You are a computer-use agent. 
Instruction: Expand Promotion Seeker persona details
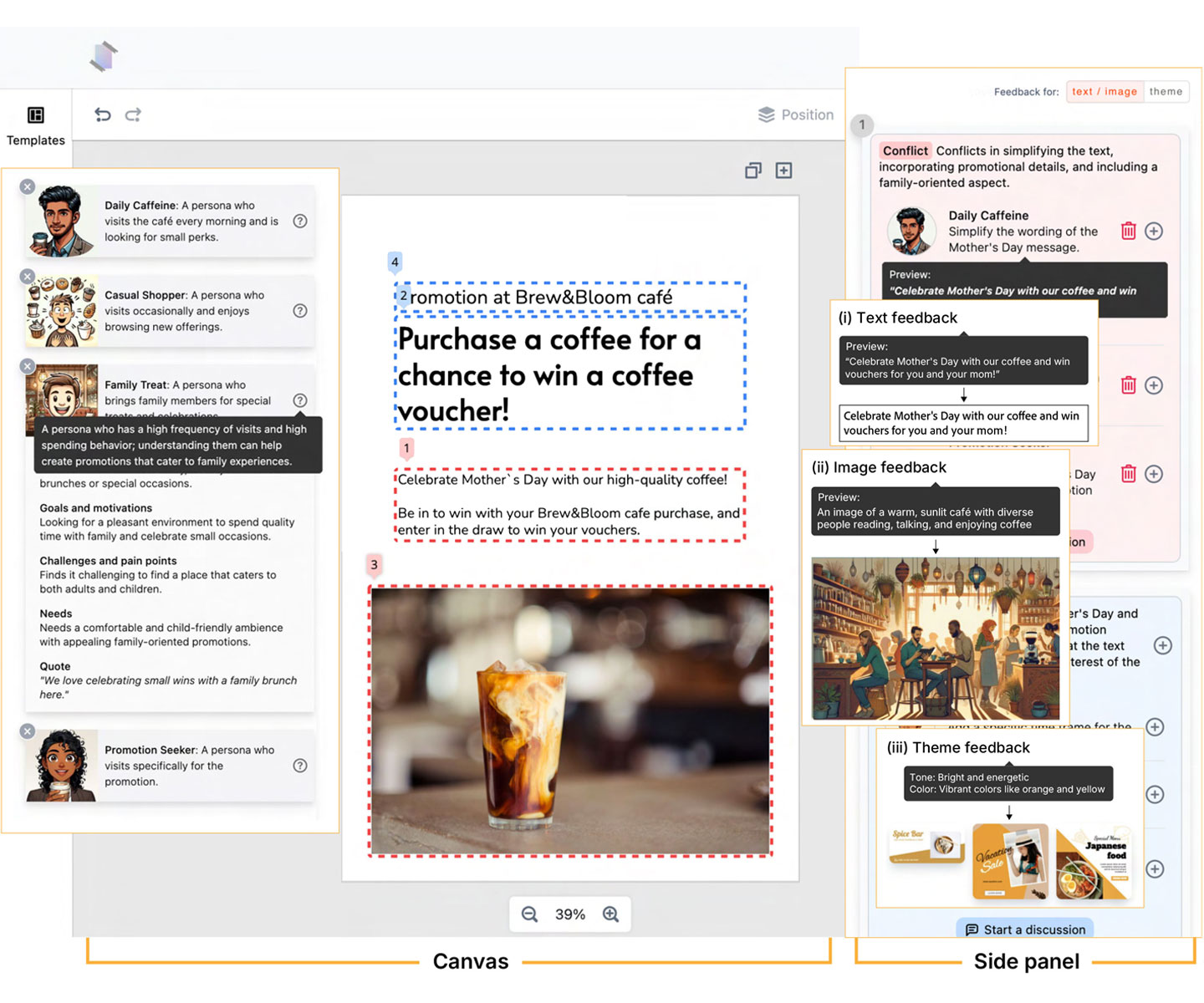click(300, 766)
